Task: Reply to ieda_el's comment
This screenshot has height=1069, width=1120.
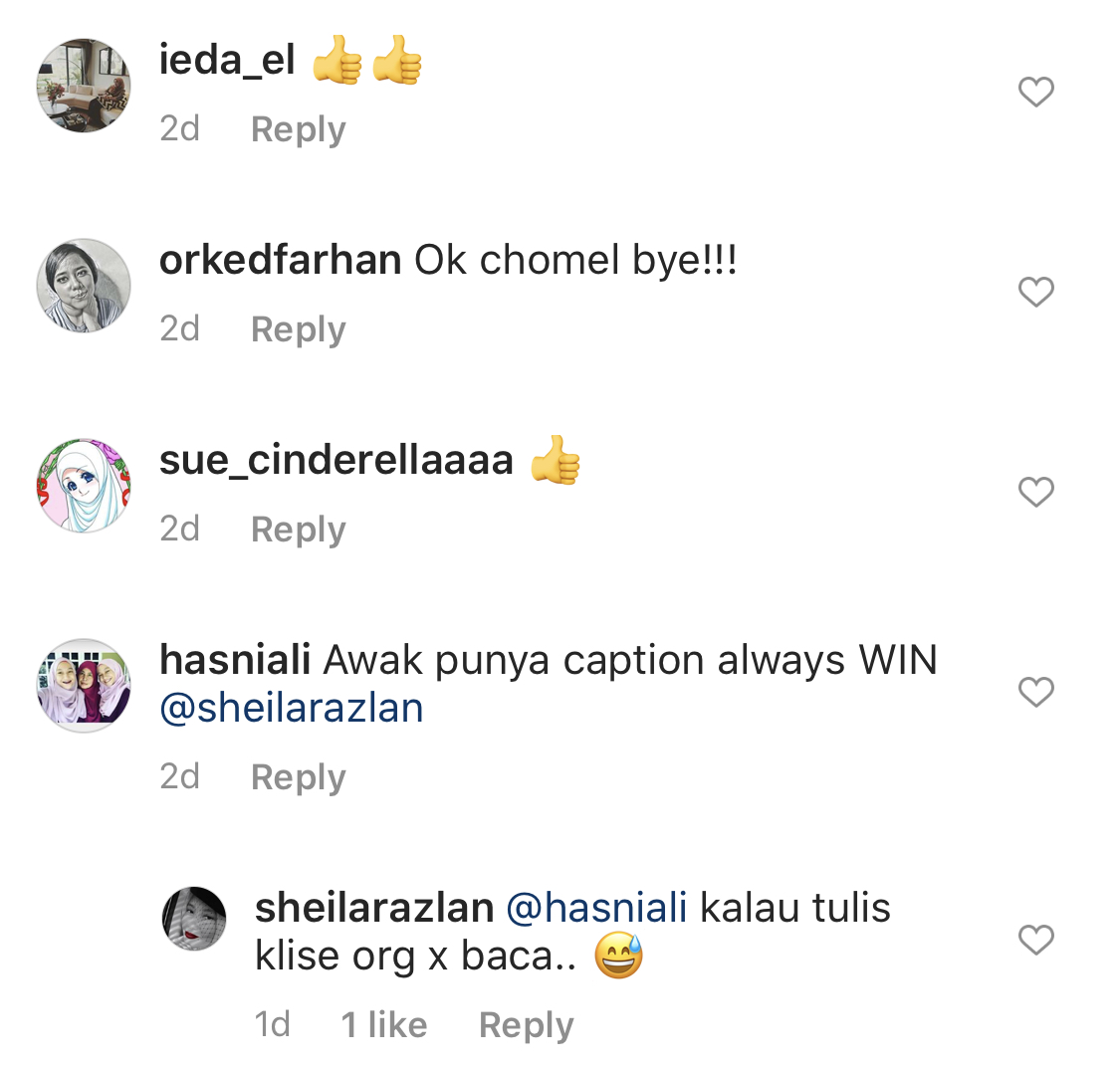Action: (298, 129)
